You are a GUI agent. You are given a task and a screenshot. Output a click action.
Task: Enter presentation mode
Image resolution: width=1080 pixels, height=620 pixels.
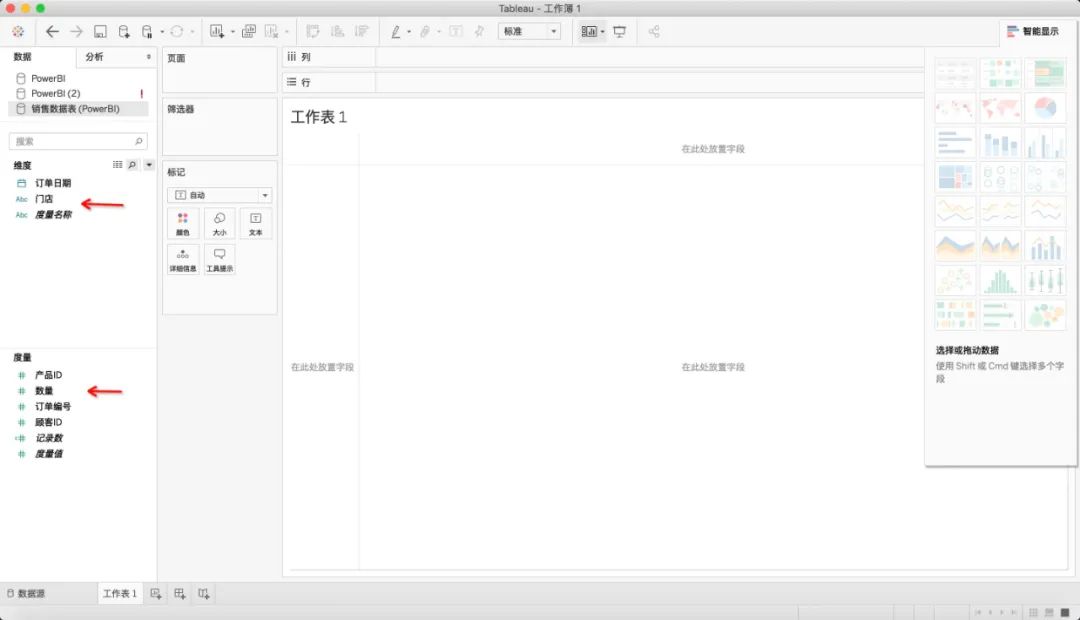(619, 32)
